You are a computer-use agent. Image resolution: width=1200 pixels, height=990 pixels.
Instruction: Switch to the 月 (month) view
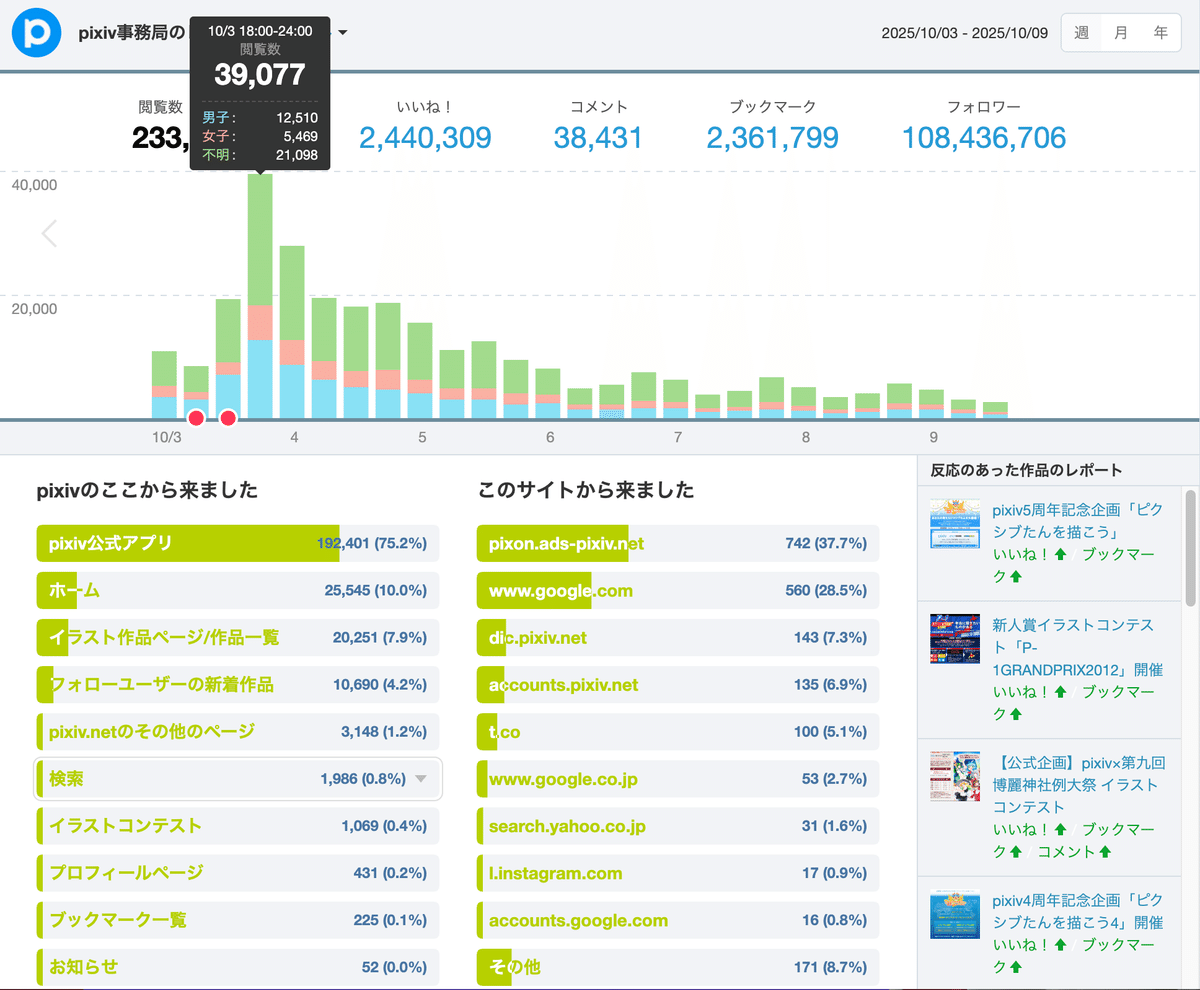point(1121,33)
